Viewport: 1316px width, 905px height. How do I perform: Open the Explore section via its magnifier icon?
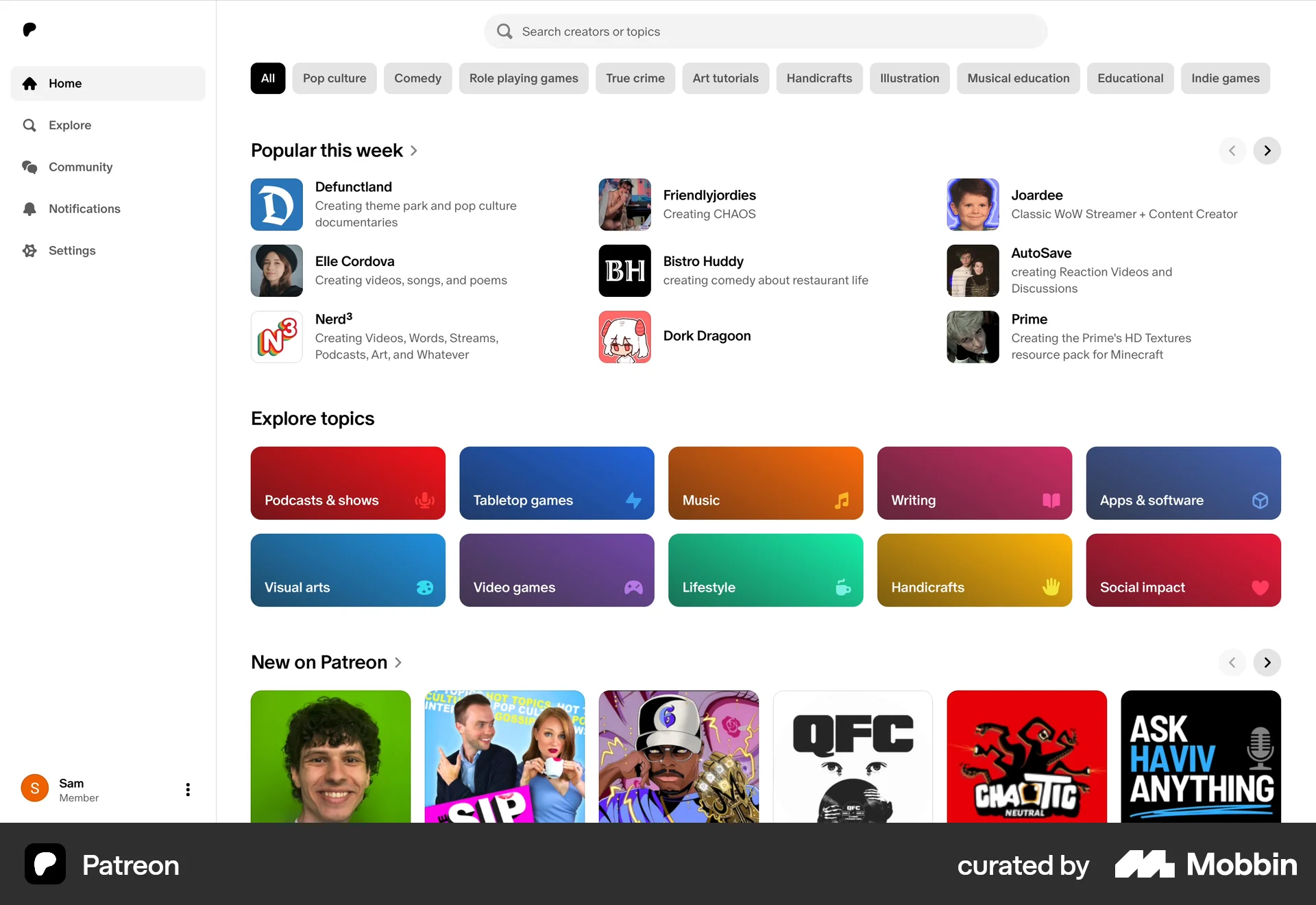(31, 125)
